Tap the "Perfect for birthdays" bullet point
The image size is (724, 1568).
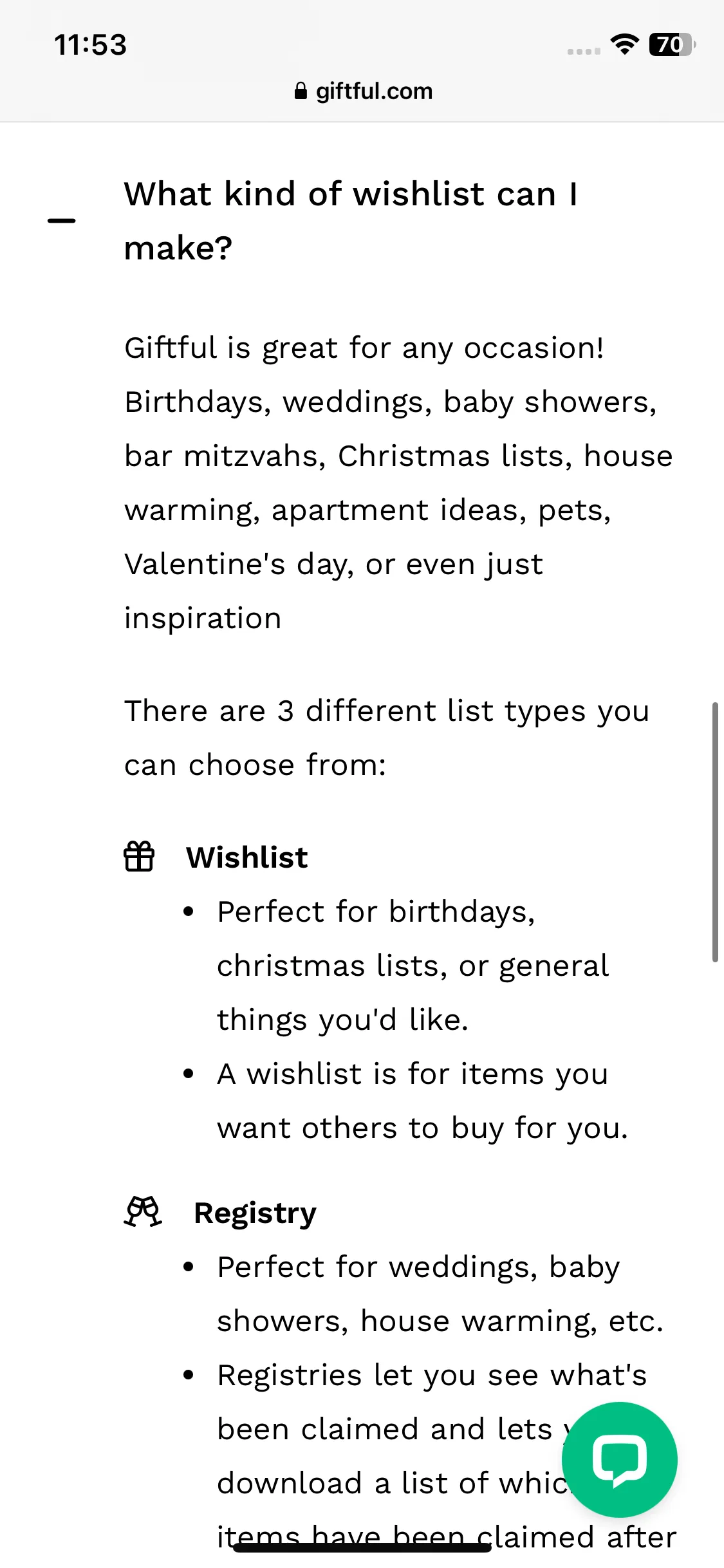pos(413,966)
